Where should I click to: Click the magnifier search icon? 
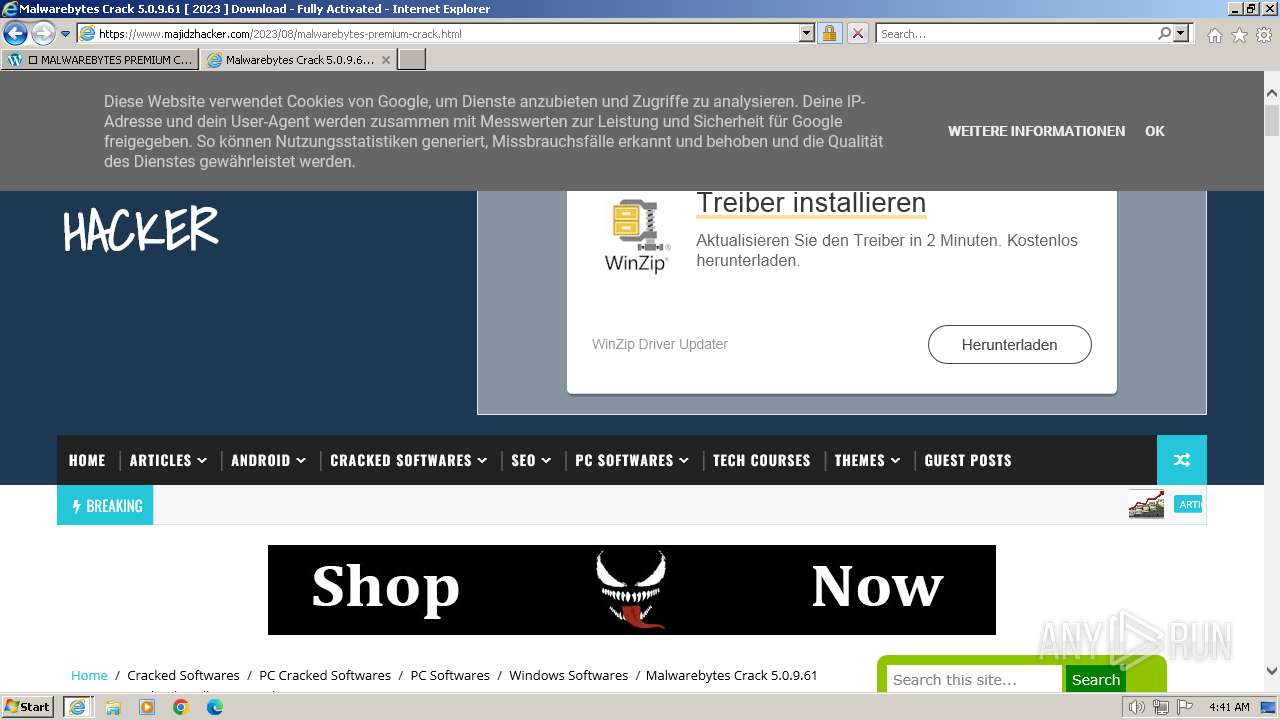(1164, 34)
